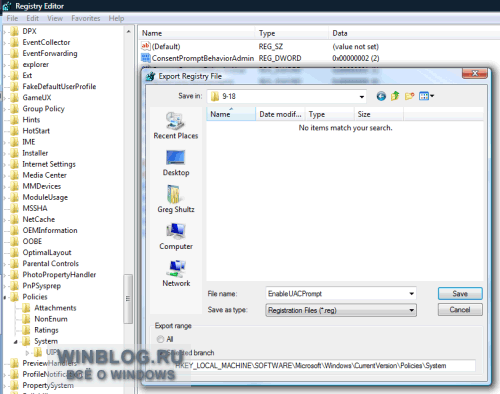Open the Edit menu
500x394 pixels.
point(33,18)
